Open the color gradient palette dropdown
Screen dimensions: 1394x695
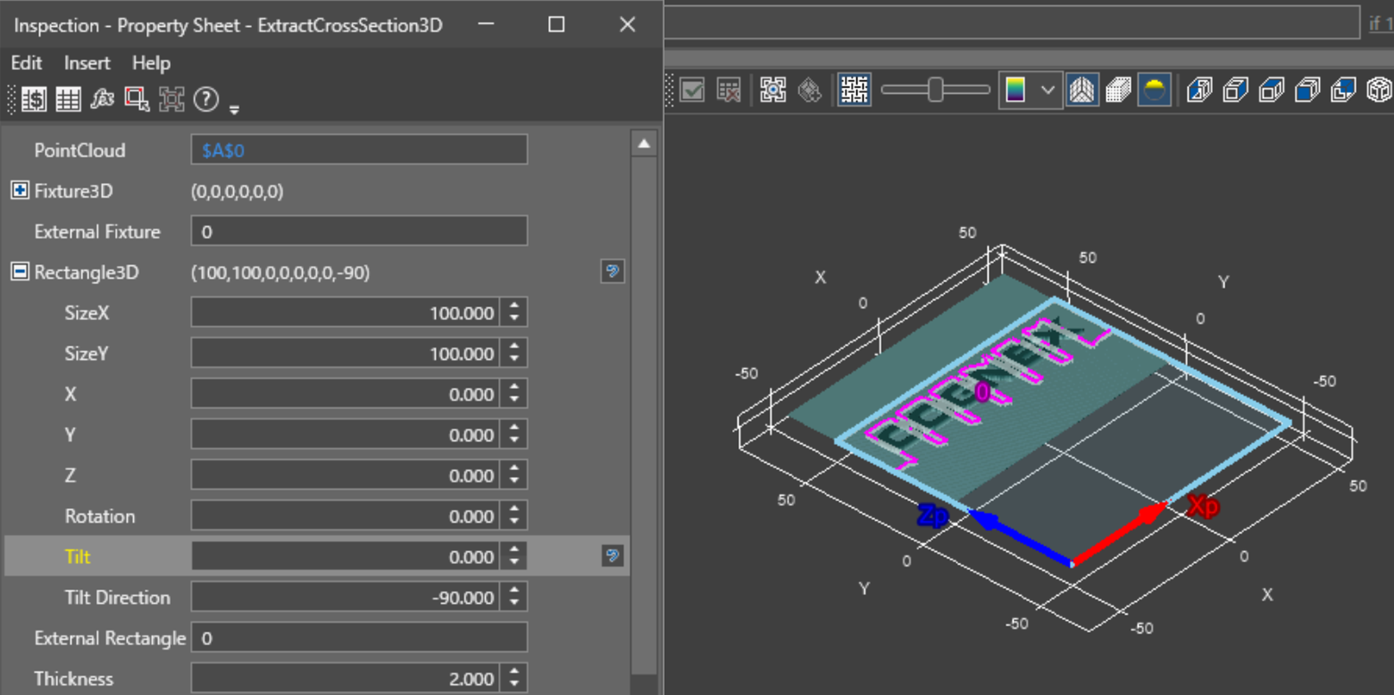pyautogui.click(x=1047, y=90)
